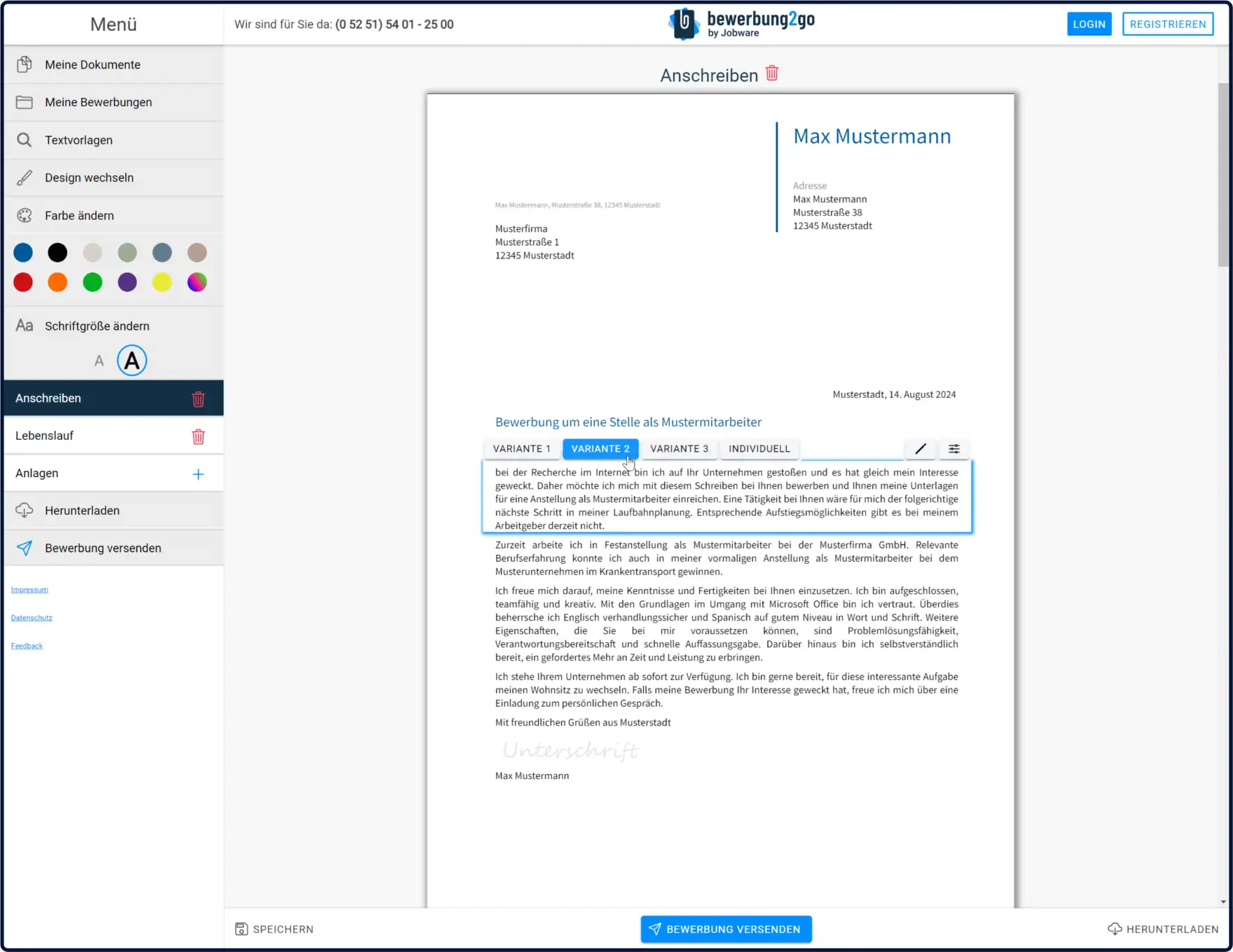This screenshot has height=952, width=1233.
Task: Open the Datenschutz link
Action: [x=32, y=618]
